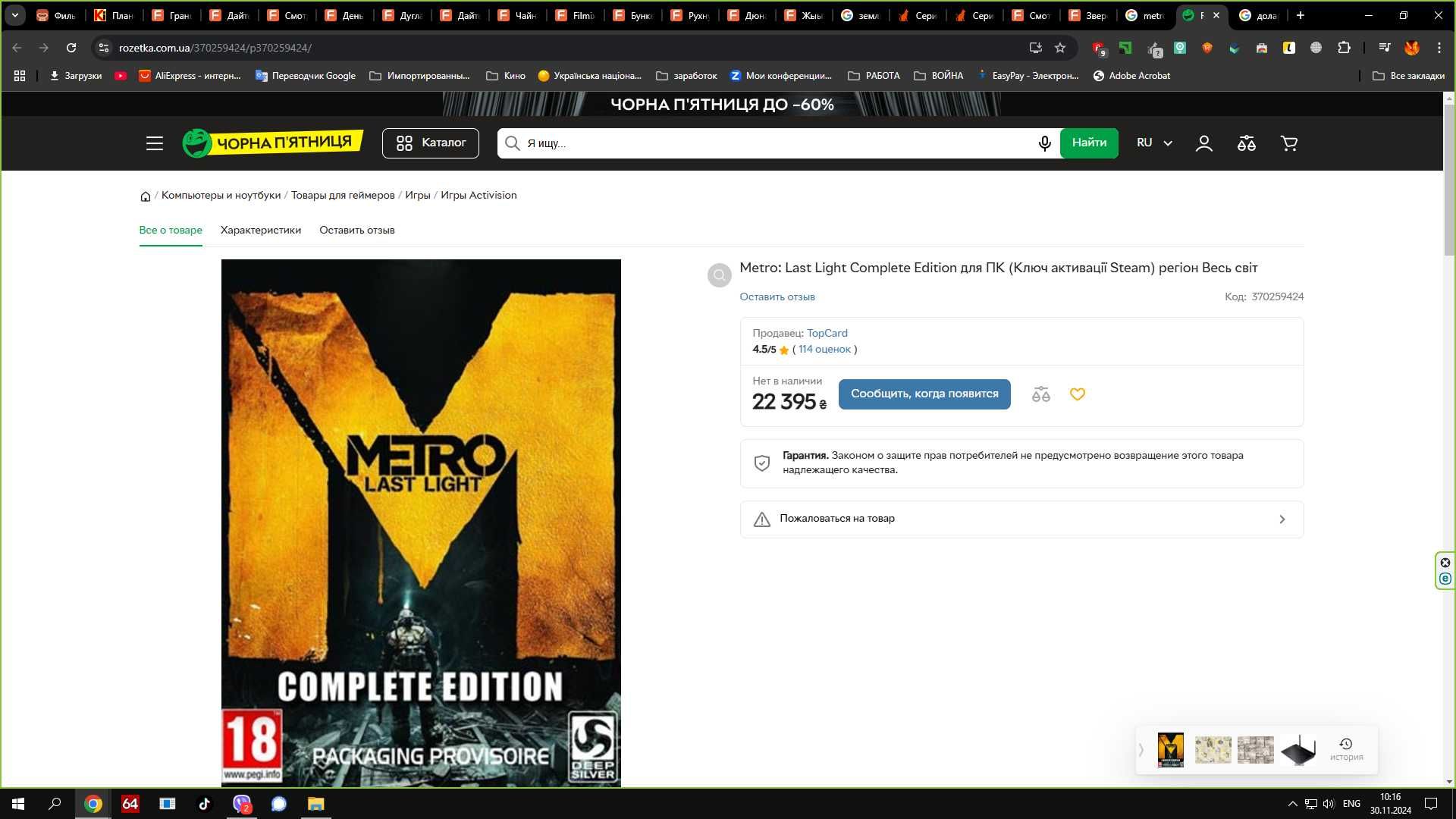Click the site info icon in address bar
The image size is (1456, 819).
click(x=104, y=48)
